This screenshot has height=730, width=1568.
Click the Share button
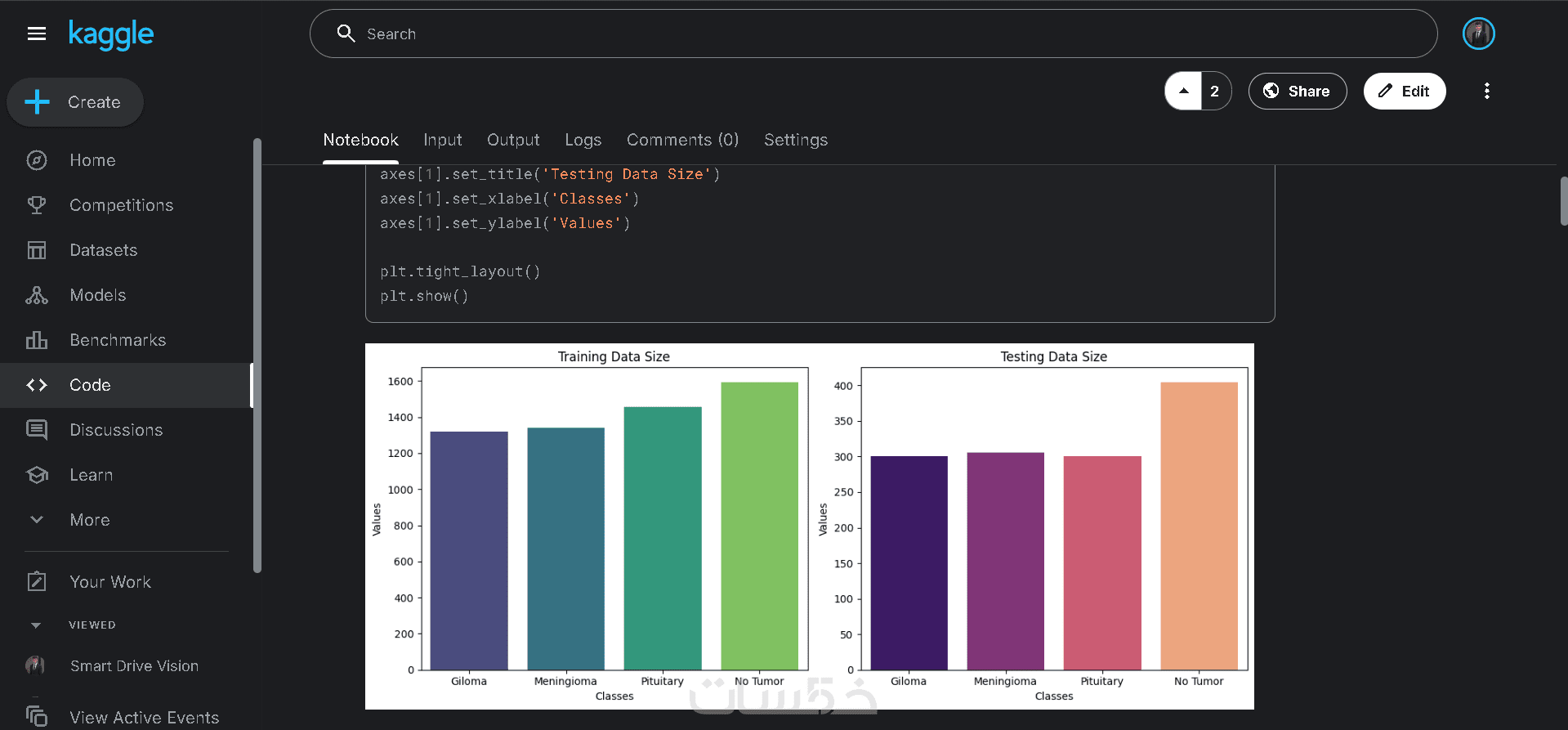[1297, 91]
